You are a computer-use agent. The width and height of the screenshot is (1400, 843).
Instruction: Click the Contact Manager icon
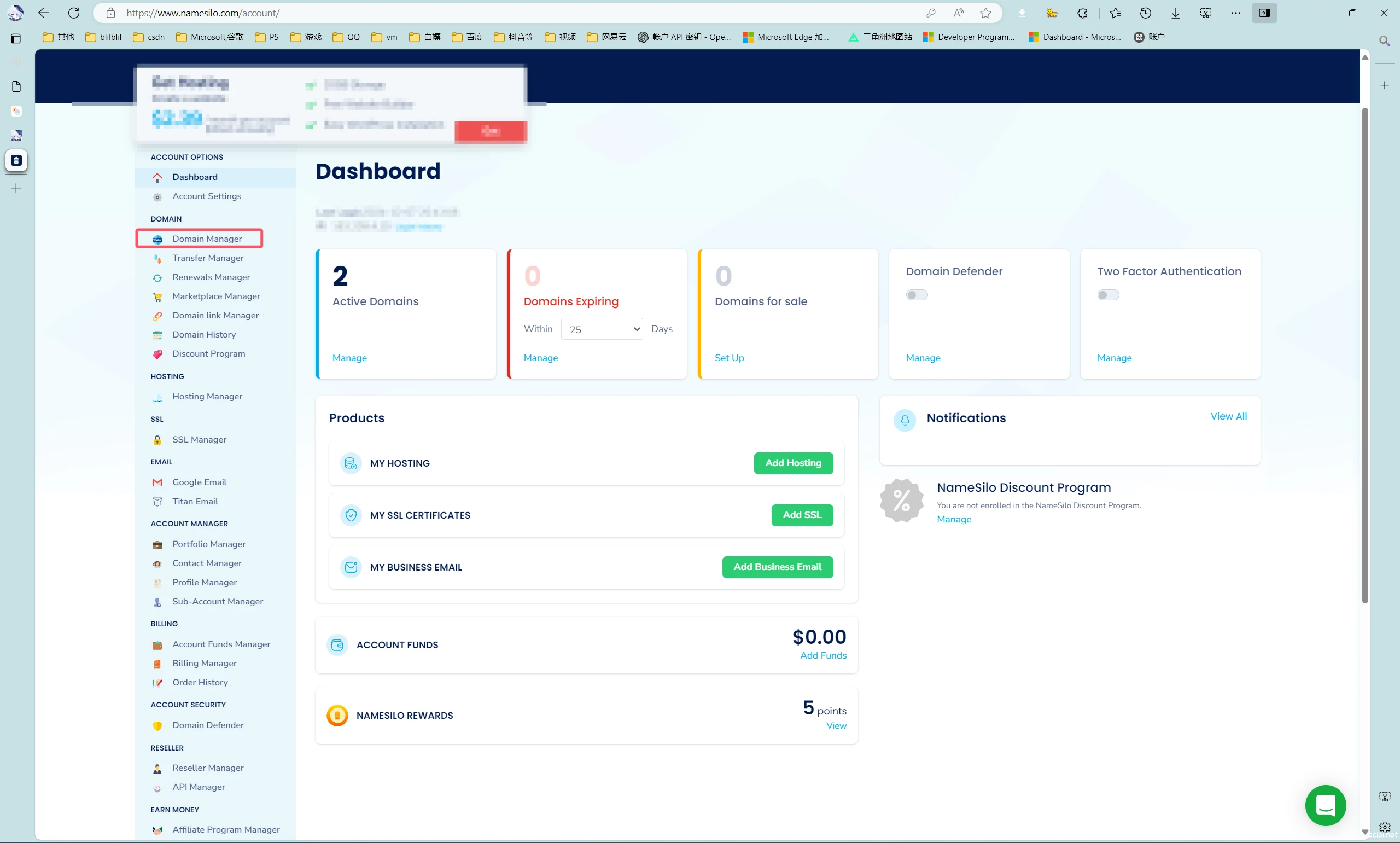[157, 563]
